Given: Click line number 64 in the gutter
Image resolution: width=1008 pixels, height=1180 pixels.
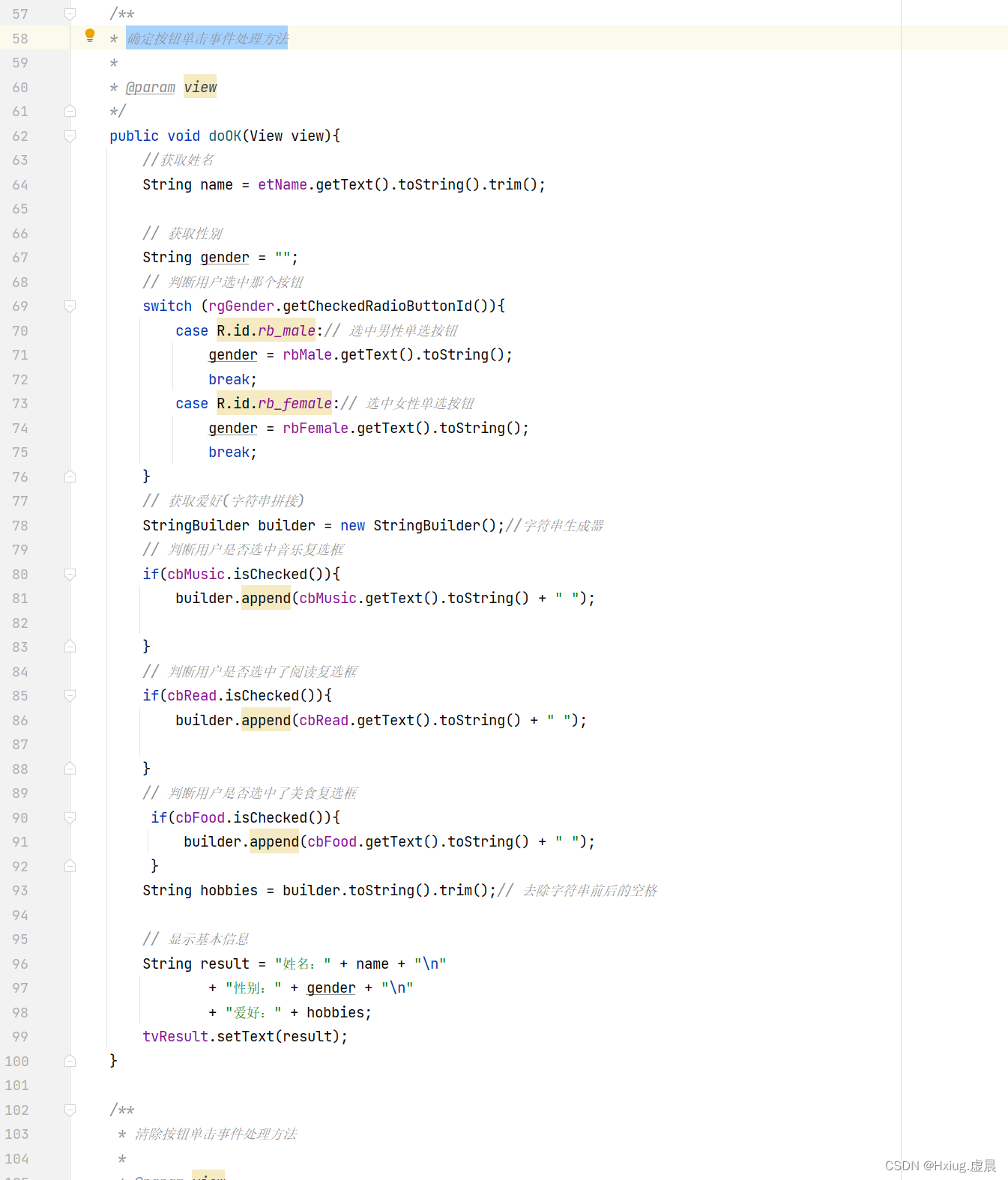Looking at the screenshot, I should pos(20,184).
